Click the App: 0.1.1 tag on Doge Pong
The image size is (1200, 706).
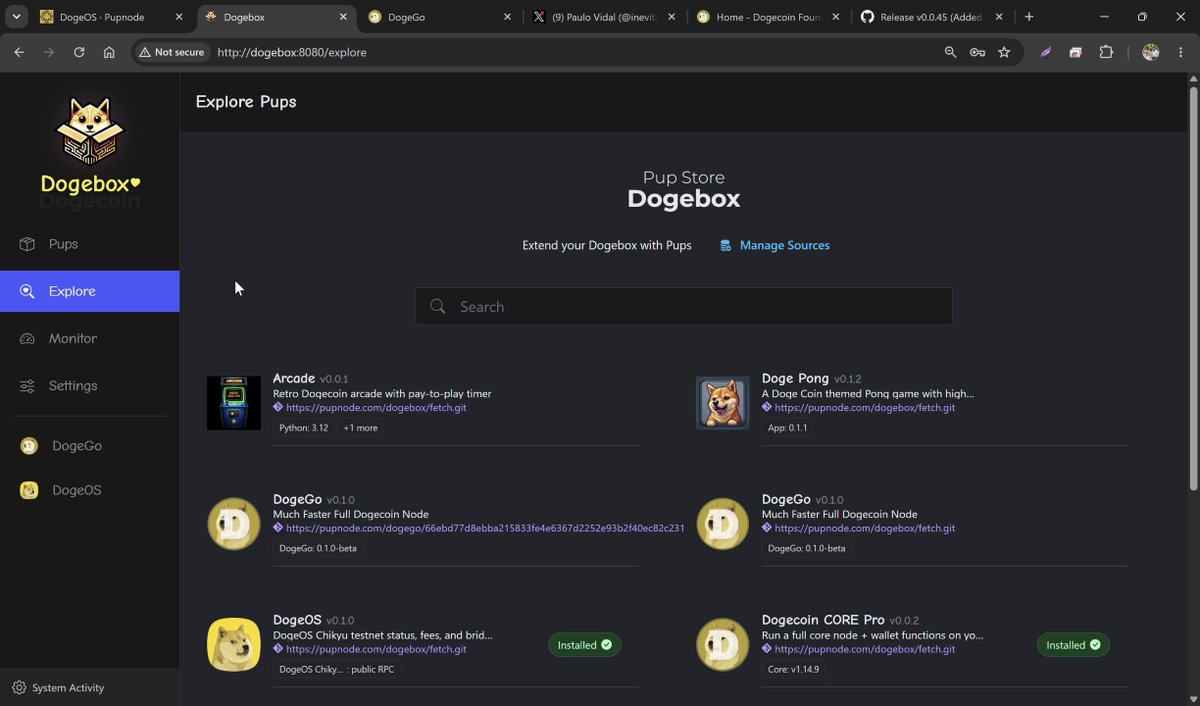click(x=787, y=428)
